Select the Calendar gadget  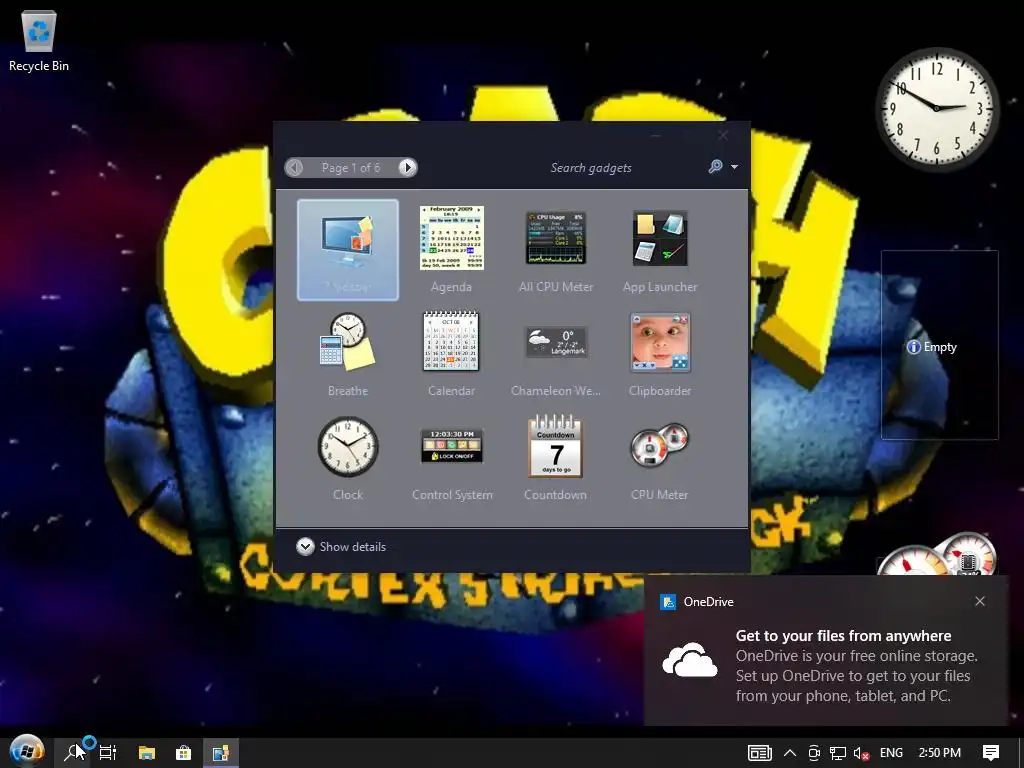coord(451,354)
